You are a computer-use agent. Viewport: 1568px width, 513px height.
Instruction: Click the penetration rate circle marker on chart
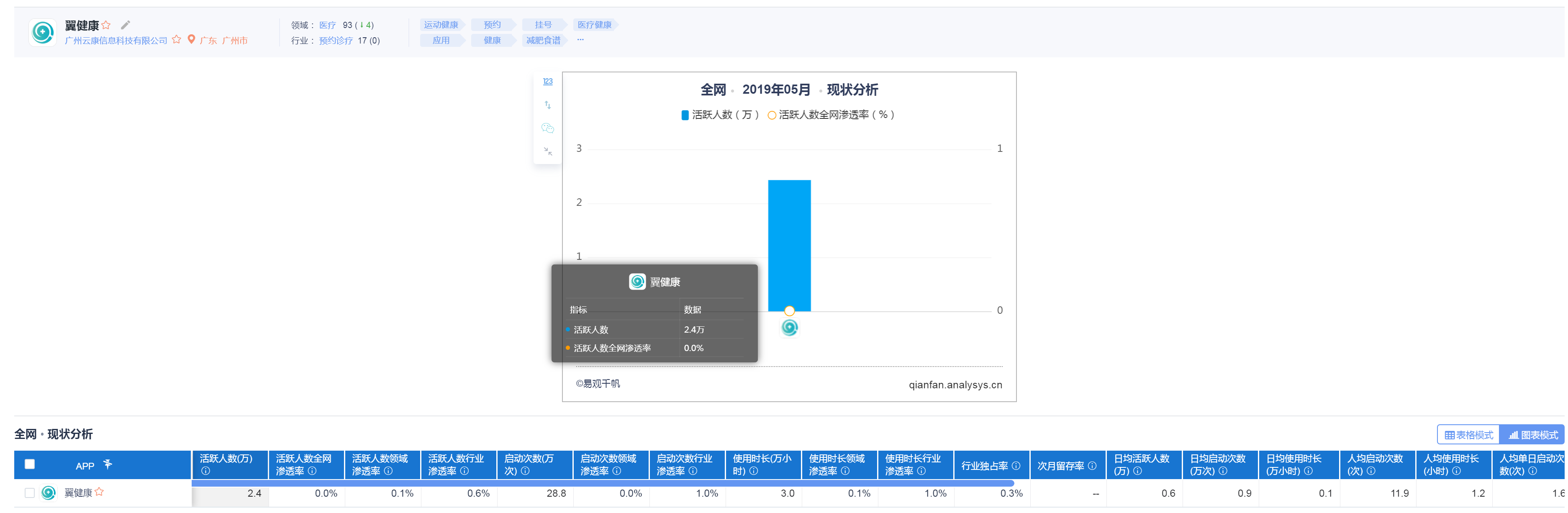tap(790, 311)
